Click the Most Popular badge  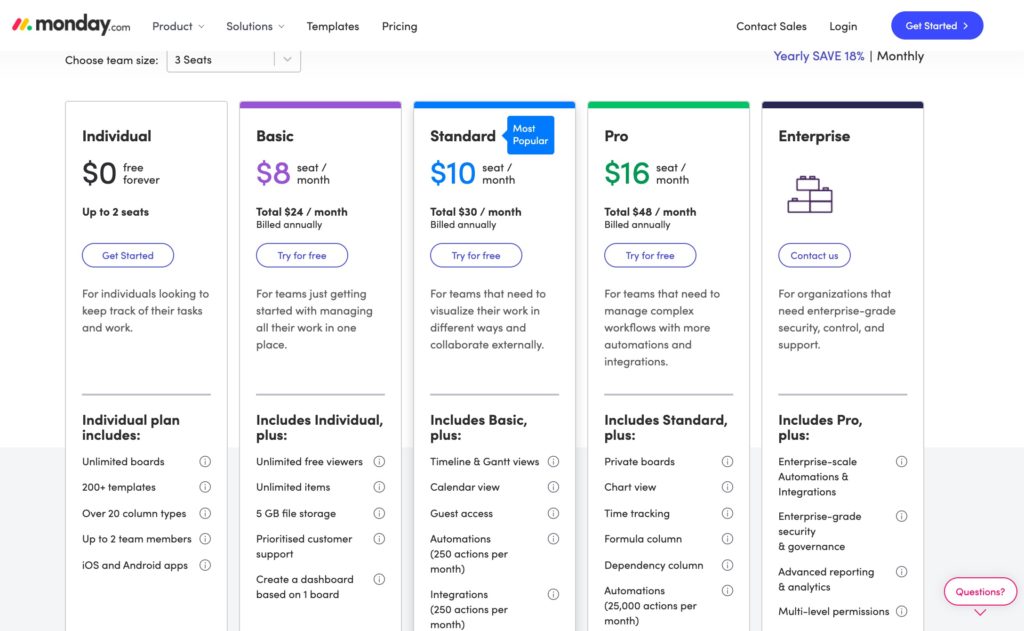click(530, 135)
